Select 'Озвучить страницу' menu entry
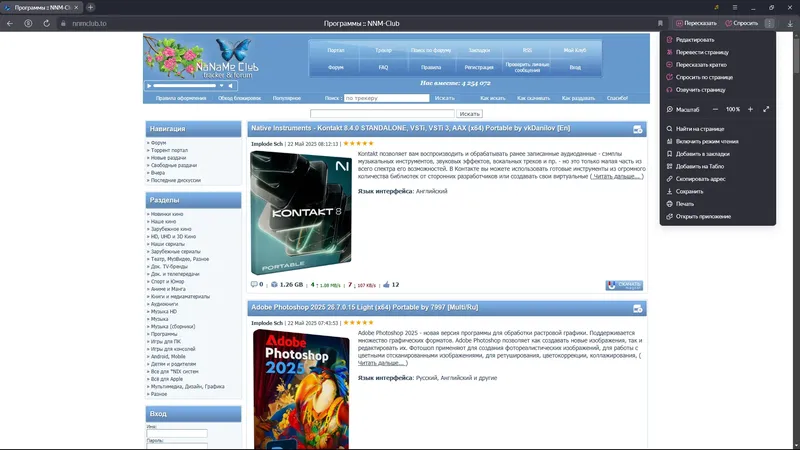The width and height of the screenshot is (800, 450). [717, 90]
